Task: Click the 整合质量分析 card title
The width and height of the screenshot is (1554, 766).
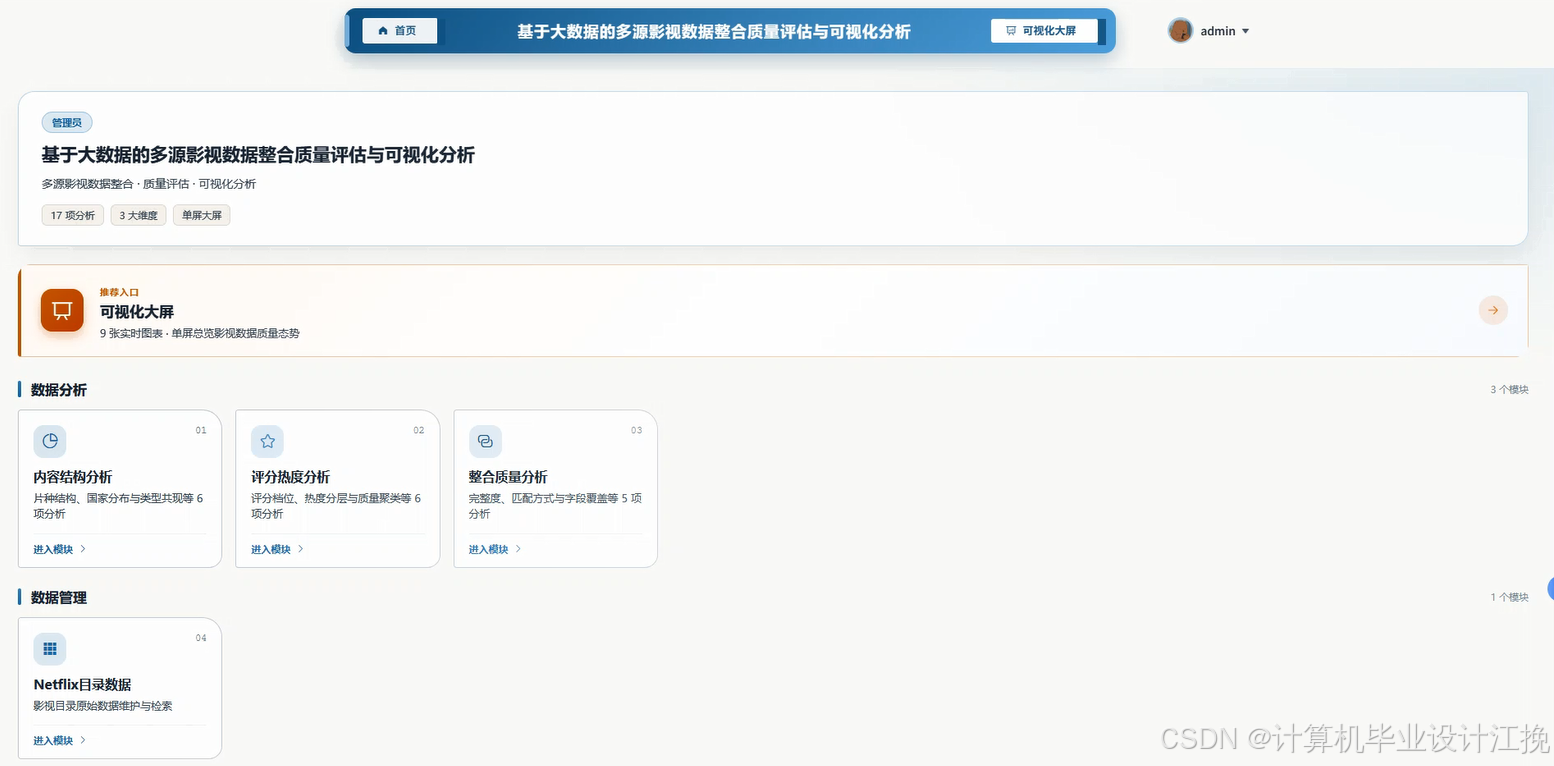Action: [x=508, y=477]
